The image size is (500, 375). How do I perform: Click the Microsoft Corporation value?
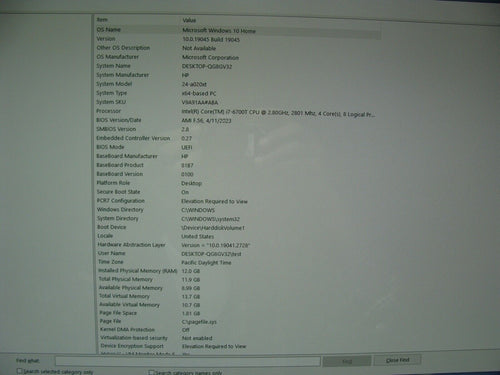(x=210, y=58)
